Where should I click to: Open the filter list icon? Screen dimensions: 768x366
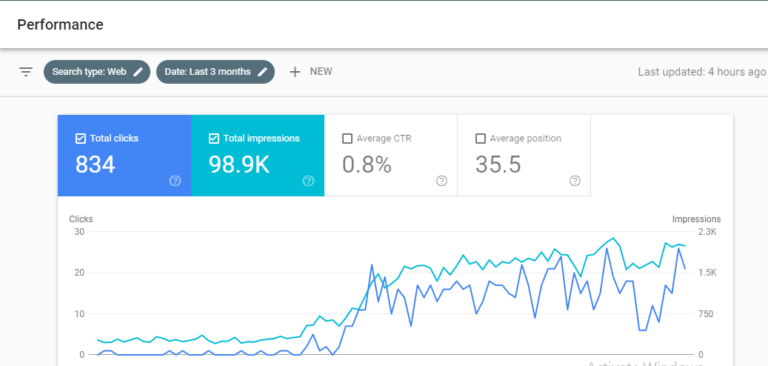tap(26, 72)
